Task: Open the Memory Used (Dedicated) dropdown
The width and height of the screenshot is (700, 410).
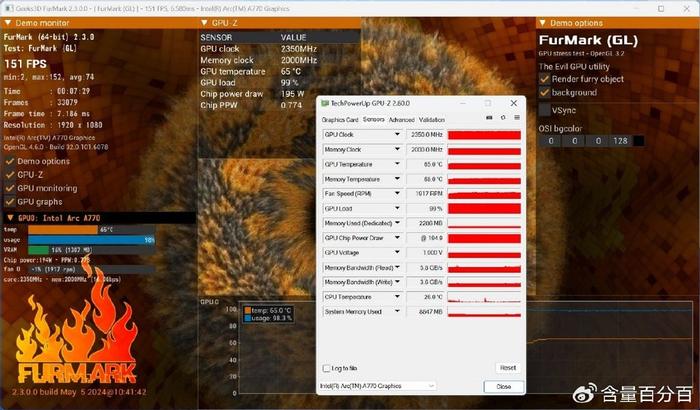Action: (397, 223)
